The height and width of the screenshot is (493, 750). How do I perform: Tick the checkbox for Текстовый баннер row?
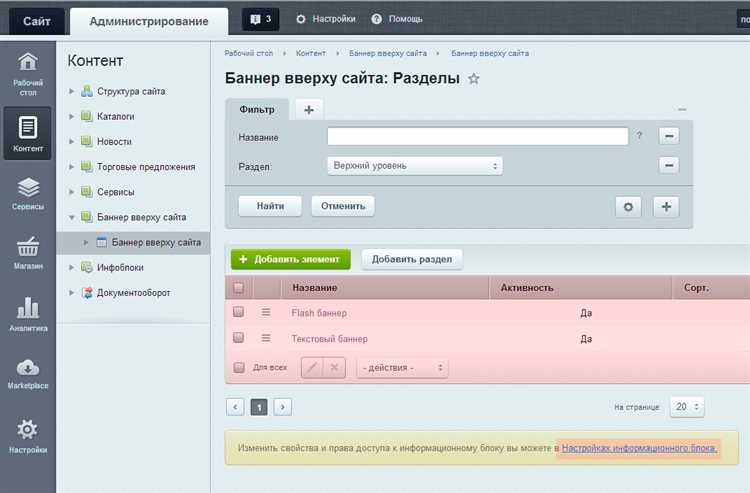coord(239,338)
